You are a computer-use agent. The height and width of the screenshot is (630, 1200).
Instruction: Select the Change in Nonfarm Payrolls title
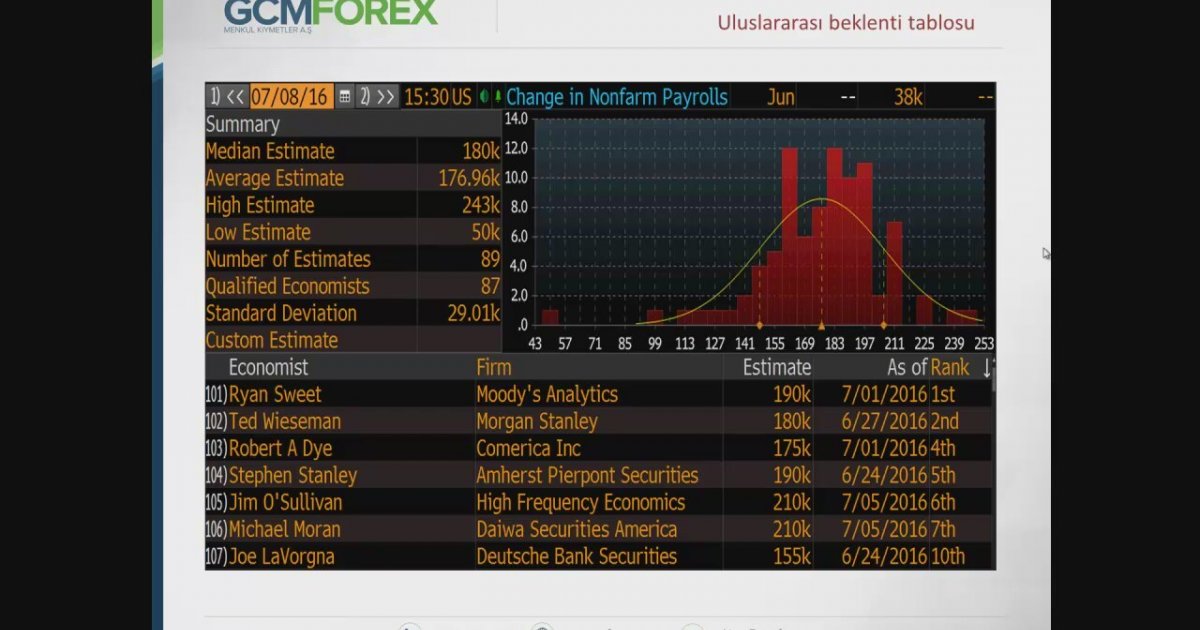[617, 97]
